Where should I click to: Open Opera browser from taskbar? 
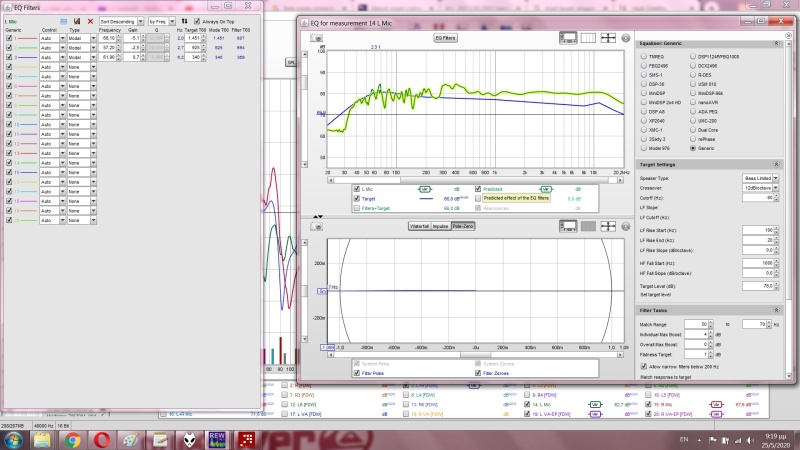[x=102, y=440]
